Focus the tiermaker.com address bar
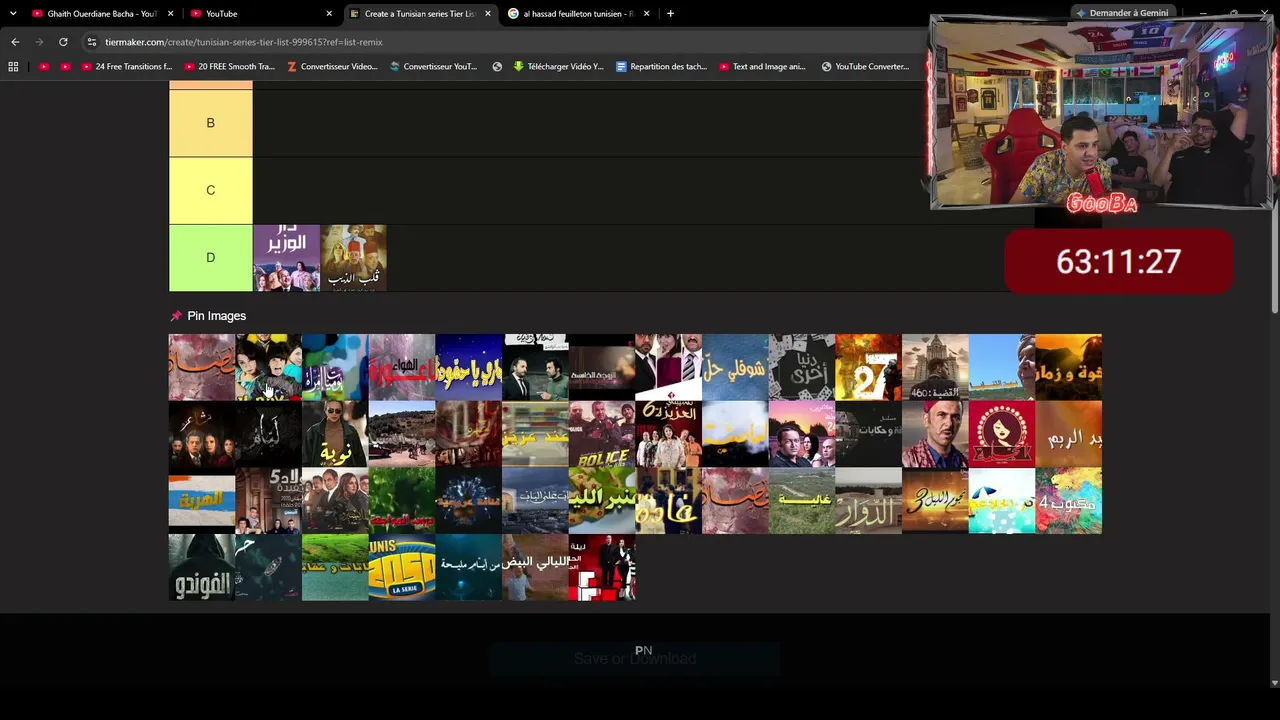The height and width of the screenshot is (720, 1280). tap(500, 42)
